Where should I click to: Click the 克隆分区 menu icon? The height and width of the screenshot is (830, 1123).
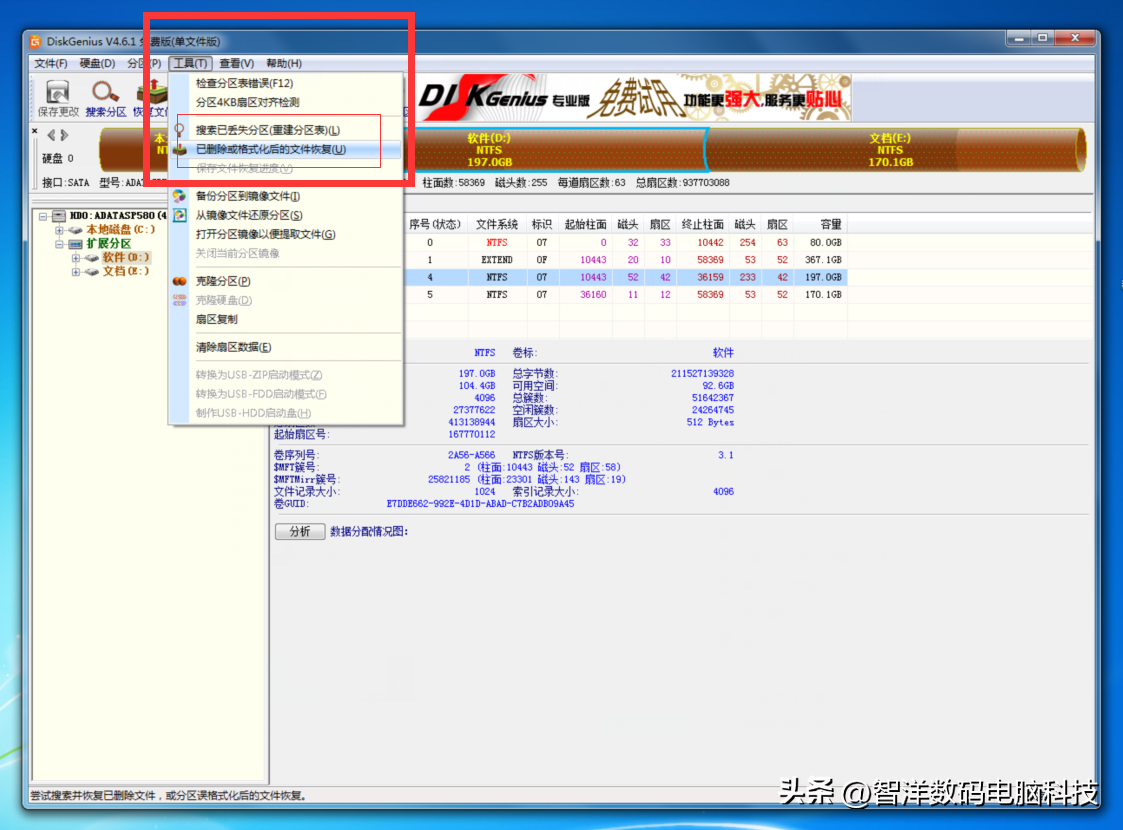(x=179, y=281)
